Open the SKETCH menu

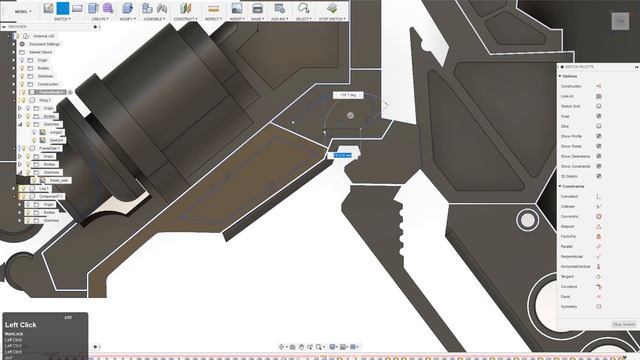click(62, 19)
